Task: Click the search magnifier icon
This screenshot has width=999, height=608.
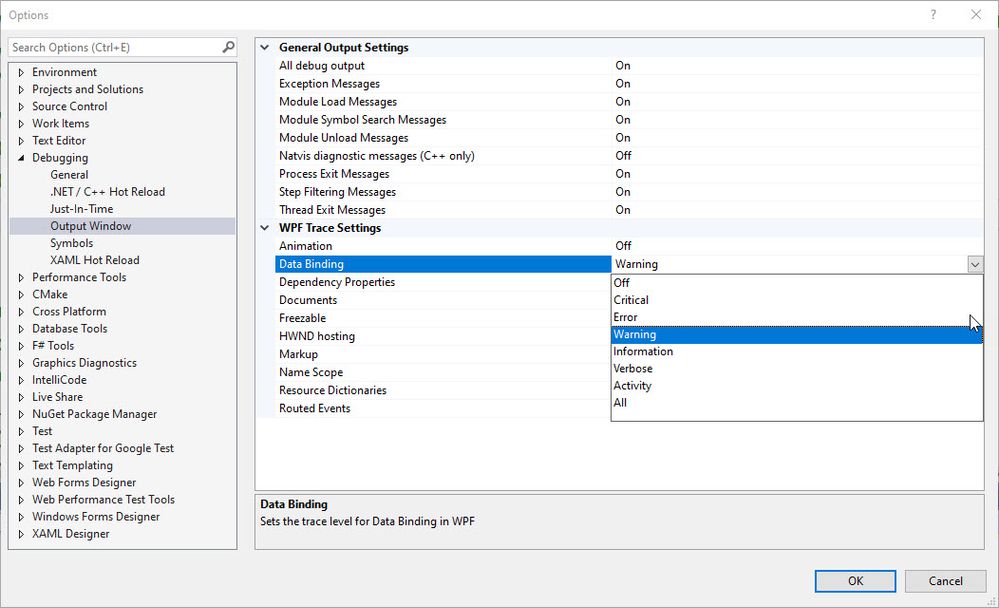Action: tap(228, 47)
